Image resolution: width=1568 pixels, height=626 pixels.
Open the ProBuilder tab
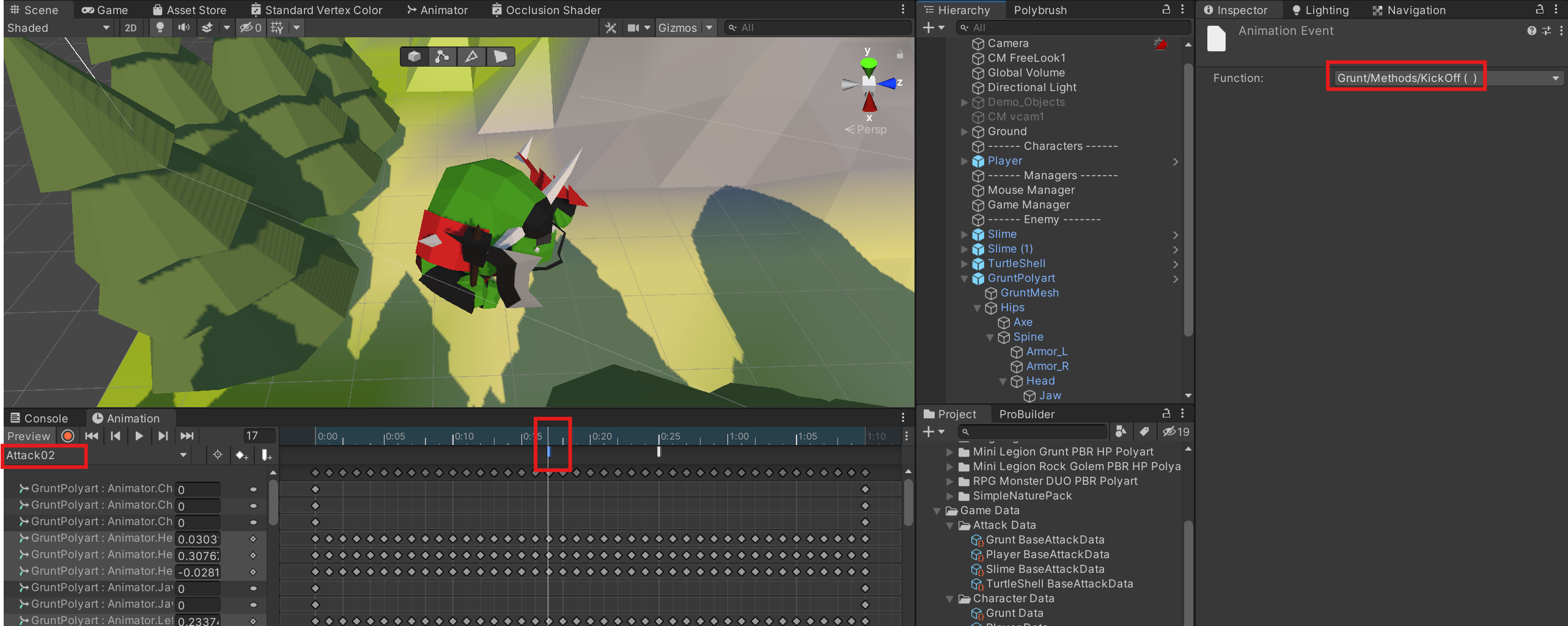click(1027, 414)
